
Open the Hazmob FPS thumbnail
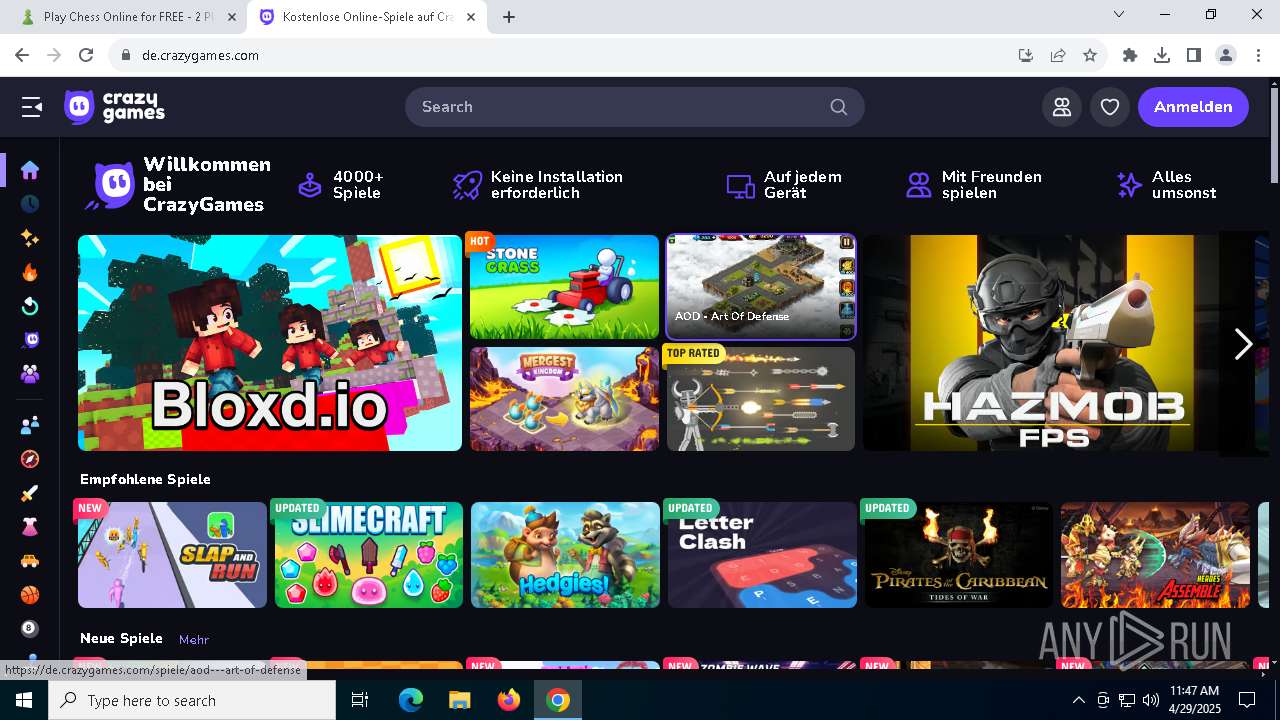1055,343
